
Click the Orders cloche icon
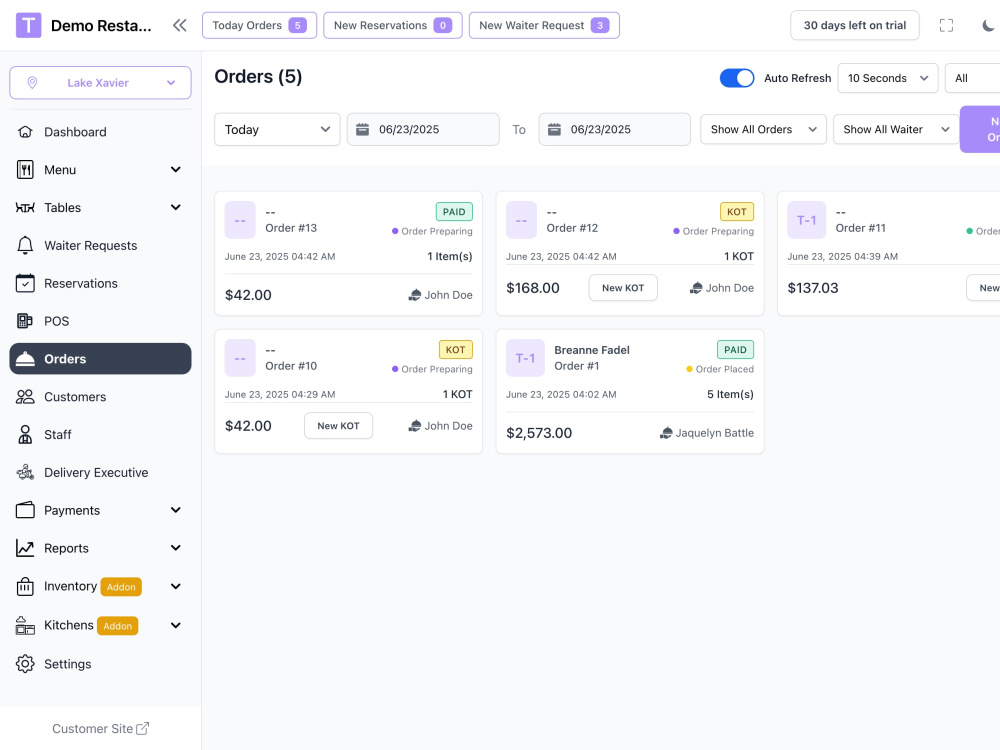(25, 359)
